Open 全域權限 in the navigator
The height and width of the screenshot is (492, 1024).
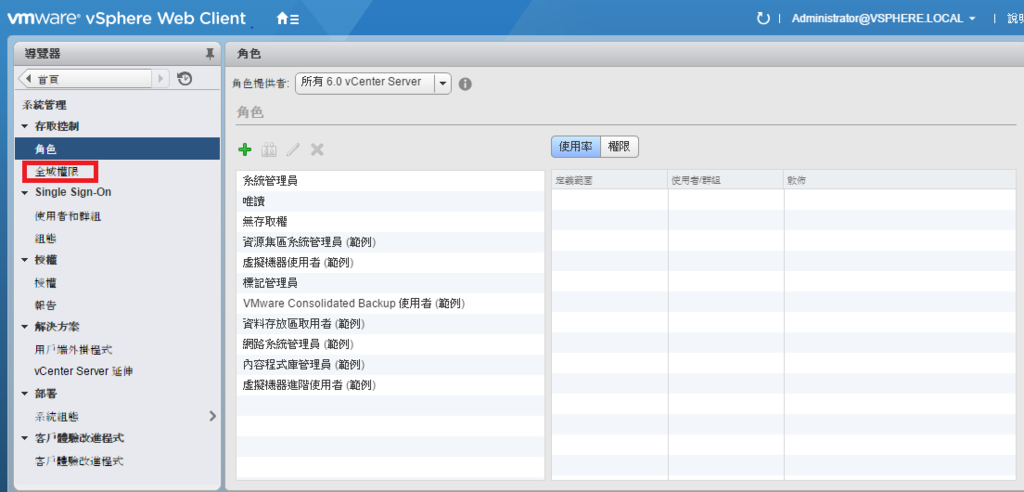57,172
